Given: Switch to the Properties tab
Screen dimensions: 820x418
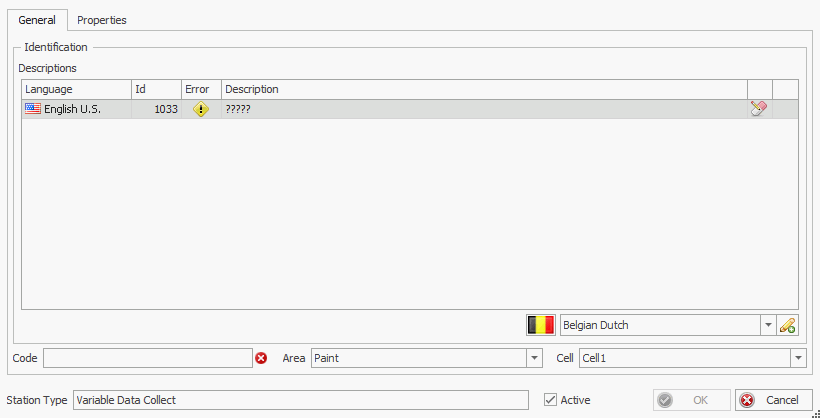Looking at the screenshot, I should 102,20.
